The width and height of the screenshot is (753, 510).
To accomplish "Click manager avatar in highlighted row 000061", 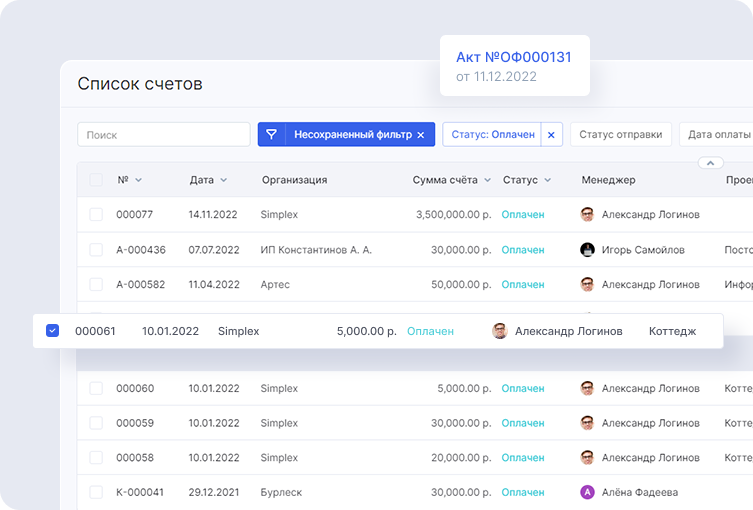I will click(500, 331).
